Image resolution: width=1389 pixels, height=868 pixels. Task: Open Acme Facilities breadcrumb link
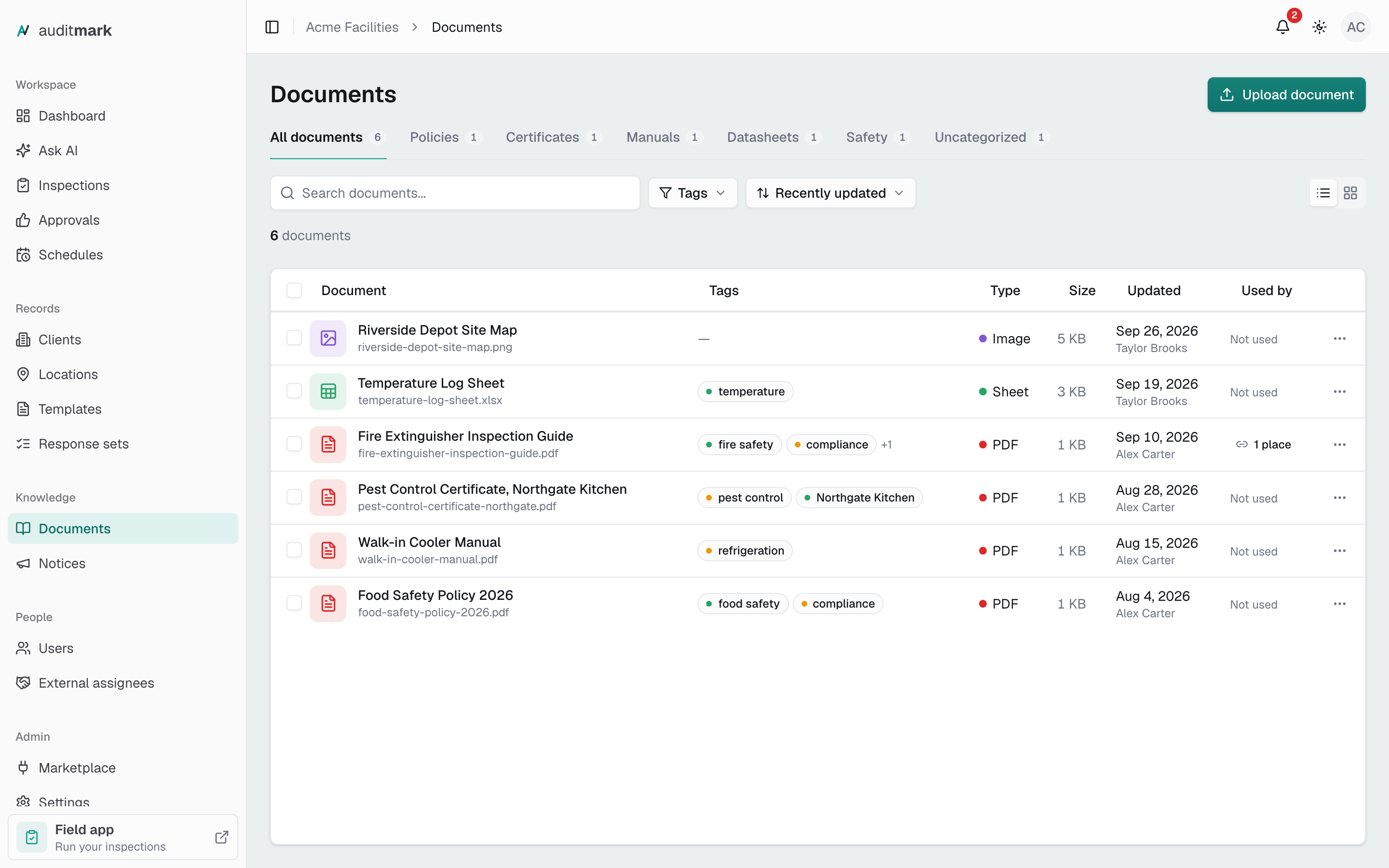pos(352,27)
